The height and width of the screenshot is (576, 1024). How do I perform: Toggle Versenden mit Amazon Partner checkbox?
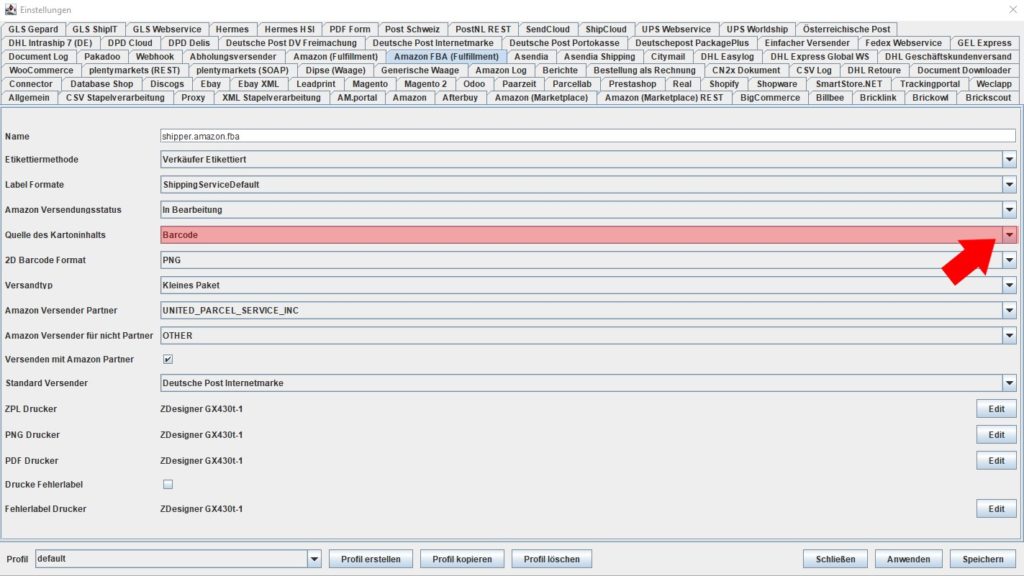168,359
